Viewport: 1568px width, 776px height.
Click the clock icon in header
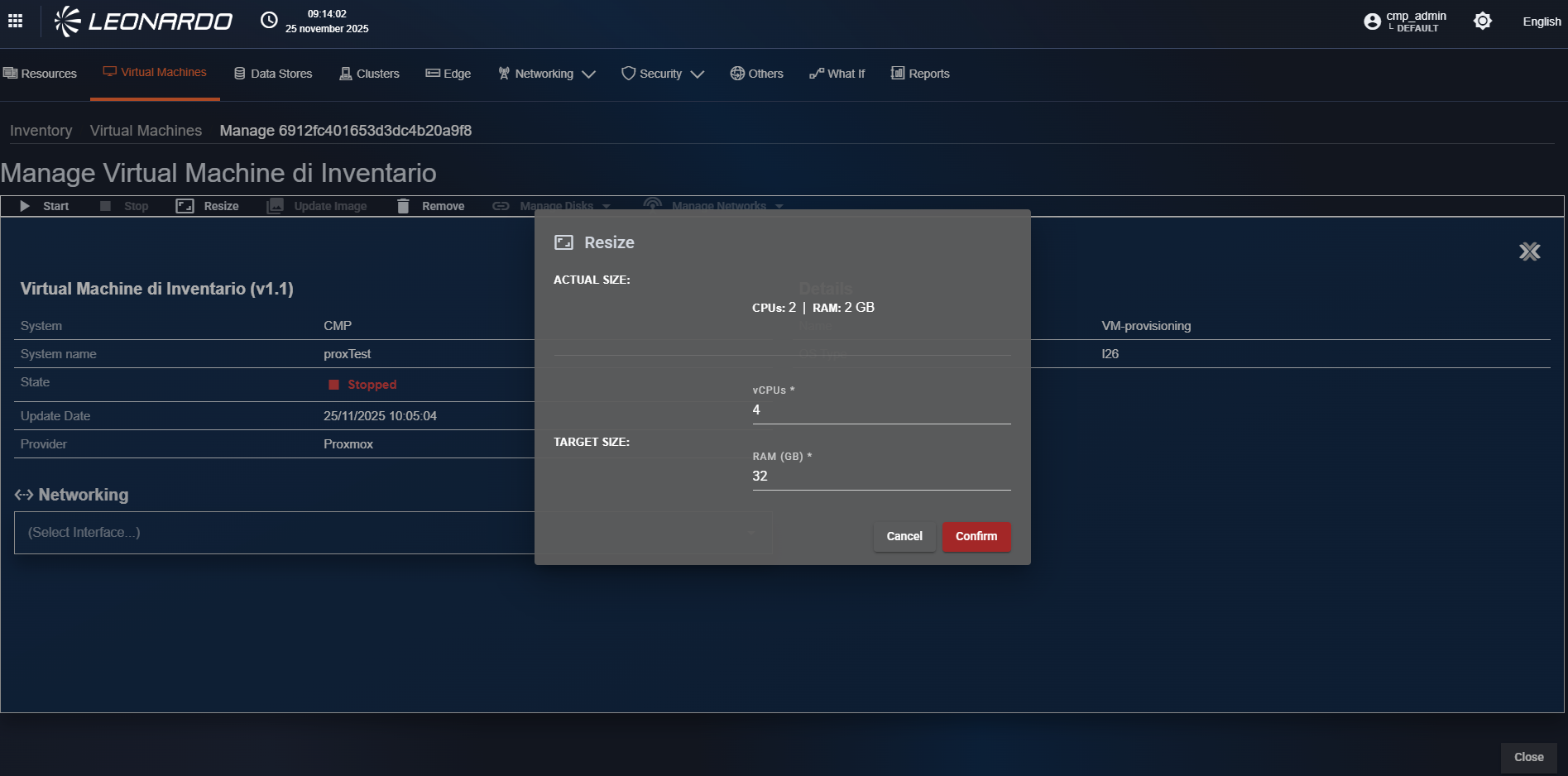(x=269, y=21)
